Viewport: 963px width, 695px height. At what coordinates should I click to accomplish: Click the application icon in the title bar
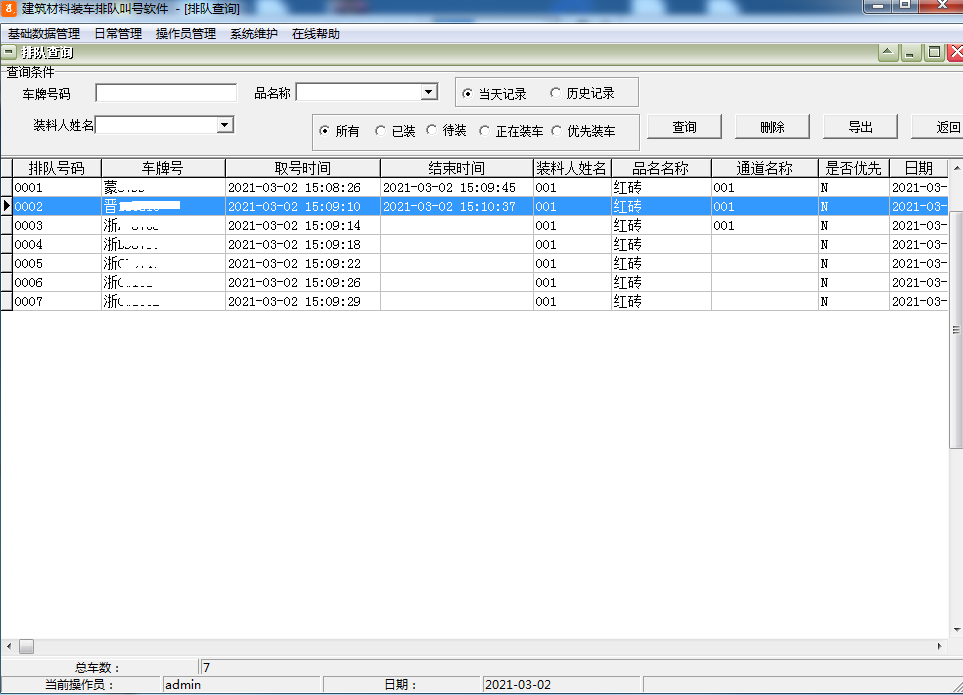10,9
